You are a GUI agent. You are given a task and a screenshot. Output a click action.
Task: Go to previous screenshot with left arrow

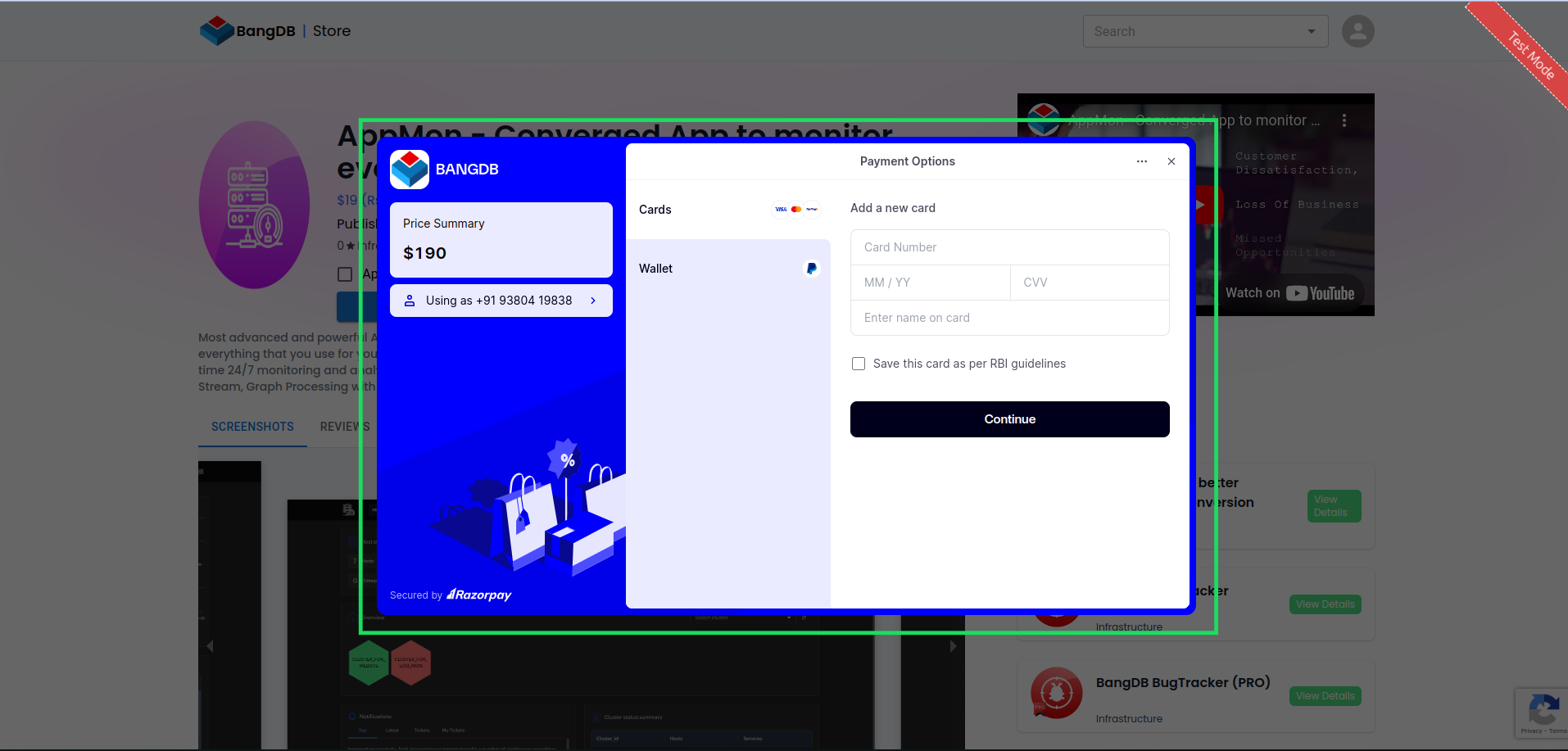(210, 646)
